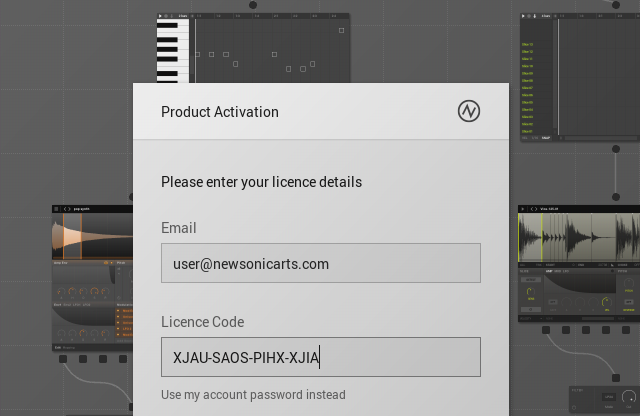Click the first Amp Env knob in synth
This screenshot has width=640, height=416.
click(61, 291)
